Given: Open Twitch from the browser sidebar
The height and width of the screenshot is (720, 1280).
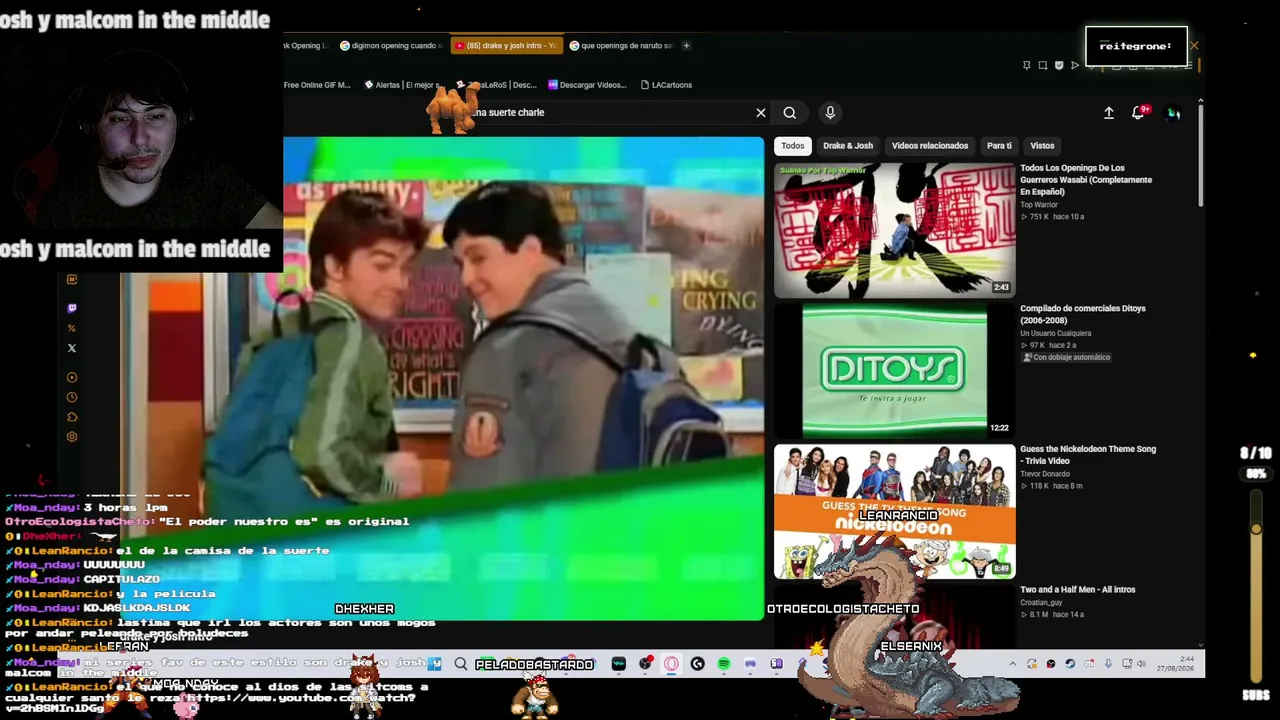Looking at the screenshot, I should point(71,308).
